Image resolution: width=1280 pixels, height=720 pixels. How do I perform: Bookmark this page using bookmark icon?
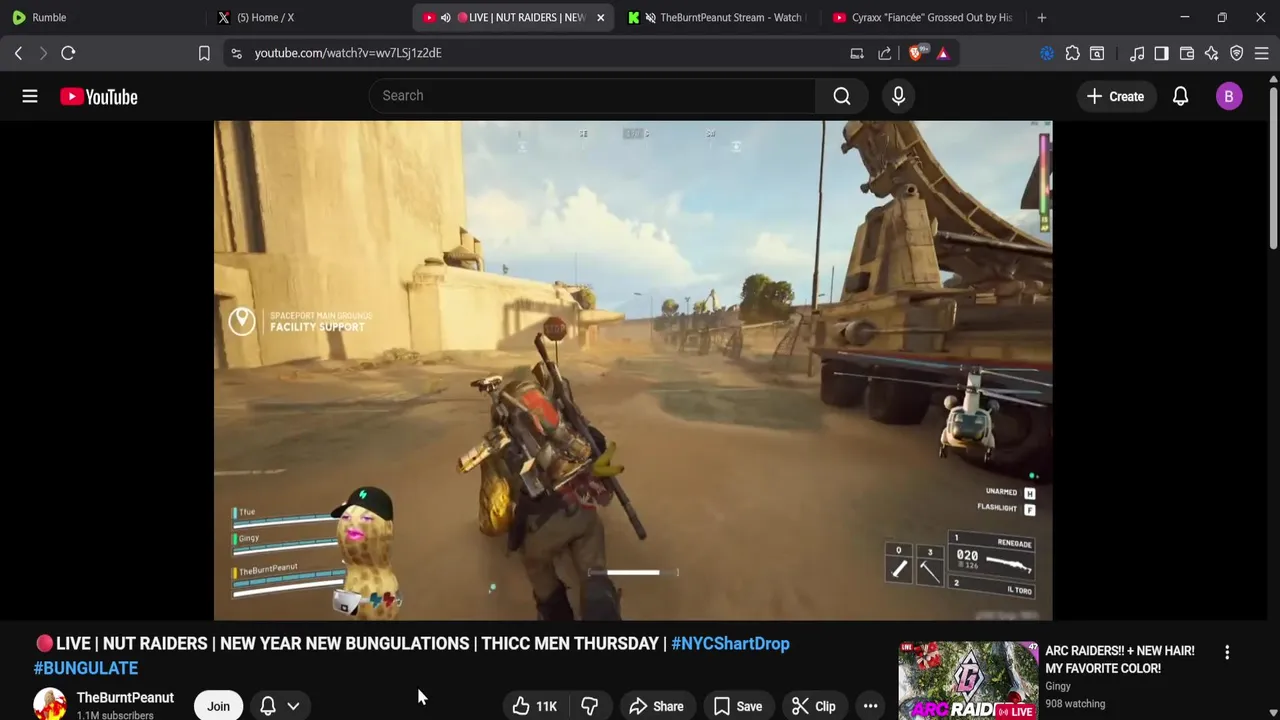pos(204,53)
